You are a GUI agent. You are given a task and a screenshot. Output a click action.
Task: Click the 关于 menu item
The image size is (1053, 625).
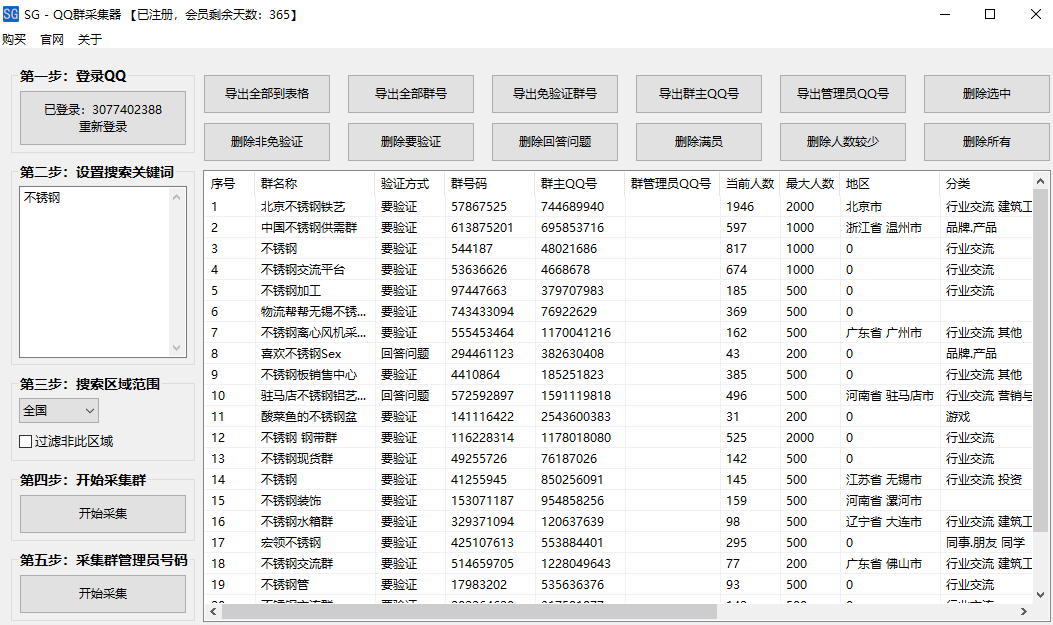[x=88, y=39]
